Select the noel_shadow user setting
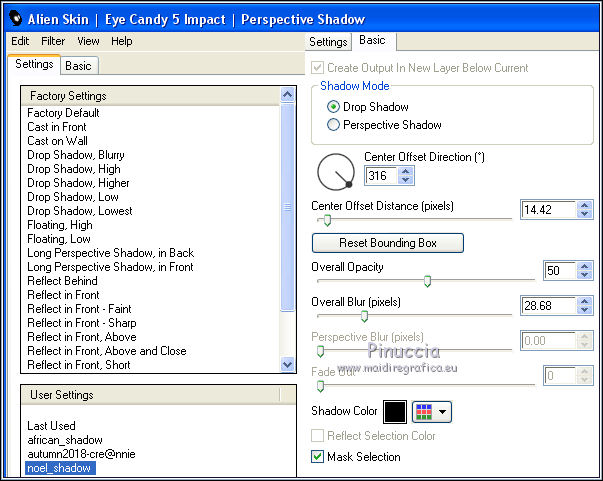This screenshot has height=481, width=603. pos(60,468)
